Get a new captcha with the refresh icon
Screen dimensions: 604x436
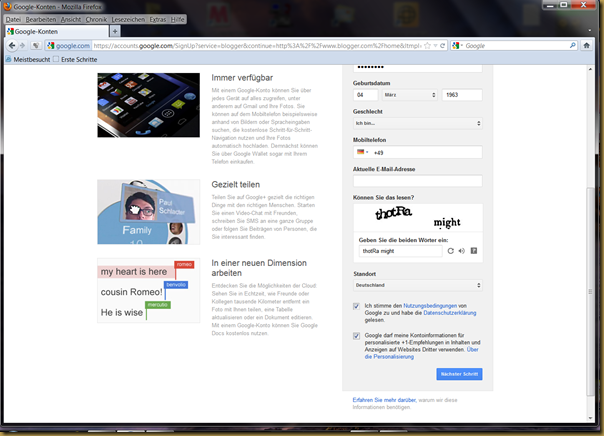coord(450,251)
